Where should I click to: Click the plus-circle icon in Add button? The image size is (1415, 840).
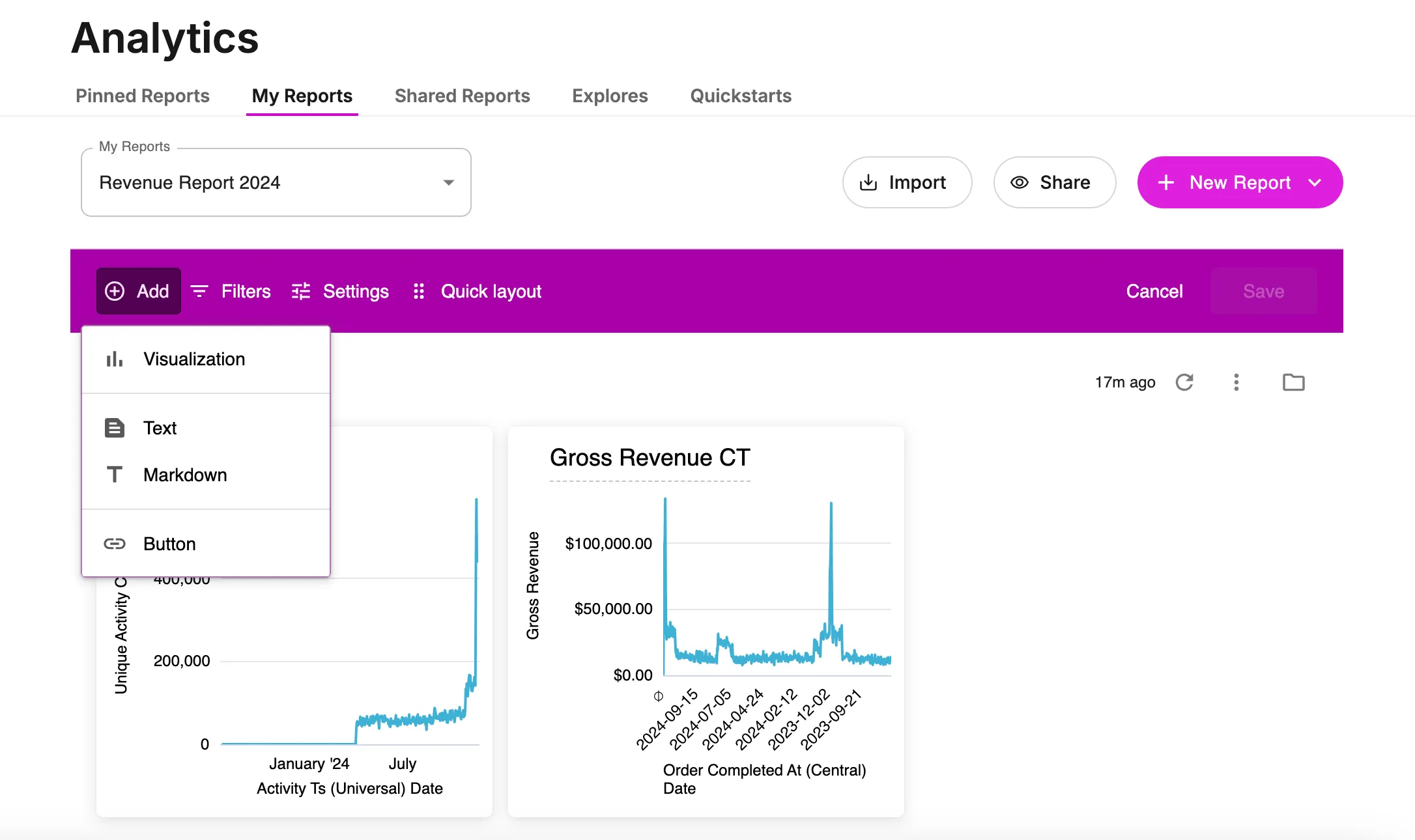coord(115,291)
